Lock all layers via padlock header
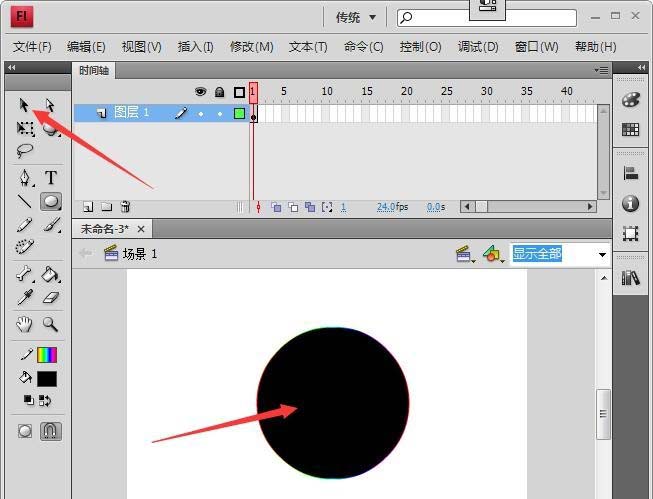653x499 pixels. [x=219, y=92]
